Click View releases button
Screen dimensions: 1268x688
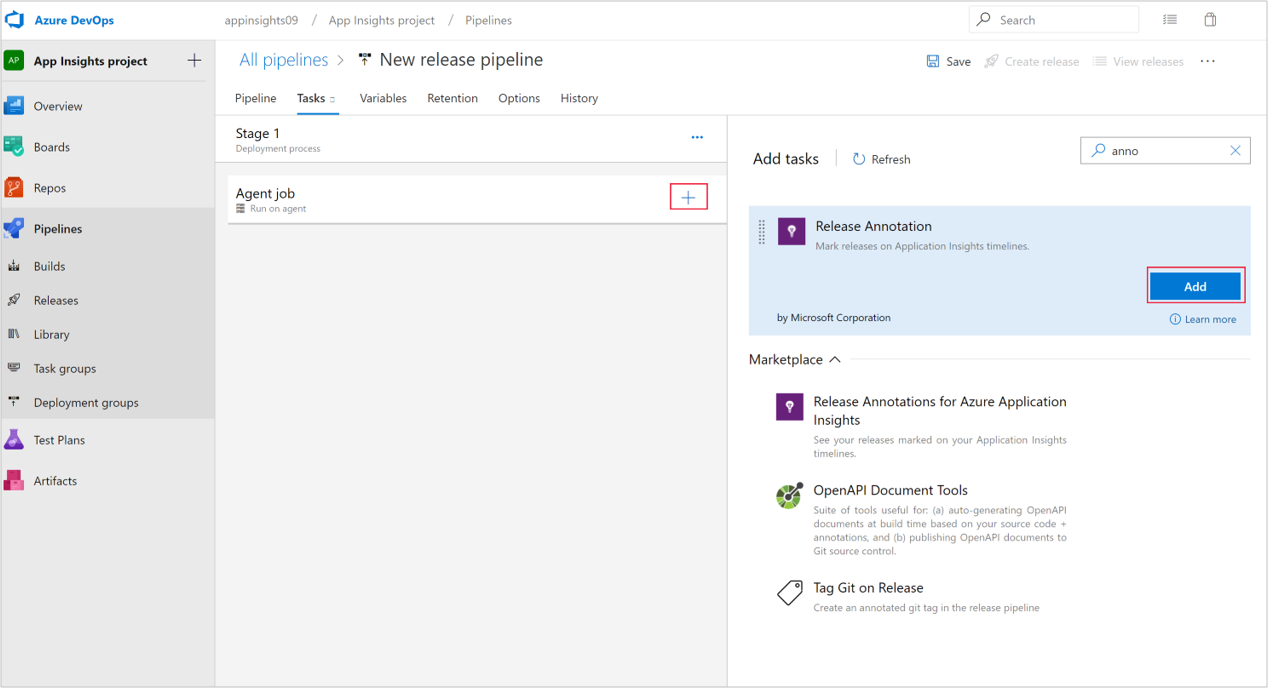[x=1138, y=61]
